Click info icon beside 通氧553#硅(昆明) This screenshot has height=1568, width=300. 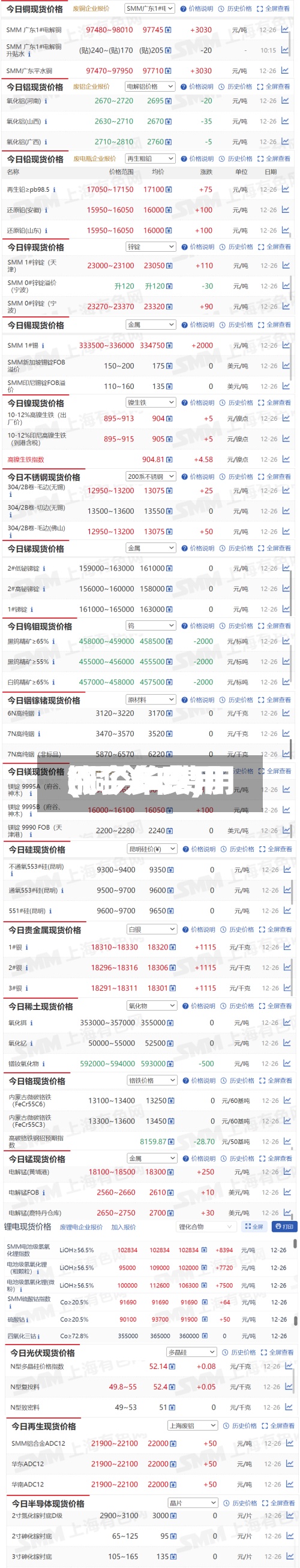point(62,891)
